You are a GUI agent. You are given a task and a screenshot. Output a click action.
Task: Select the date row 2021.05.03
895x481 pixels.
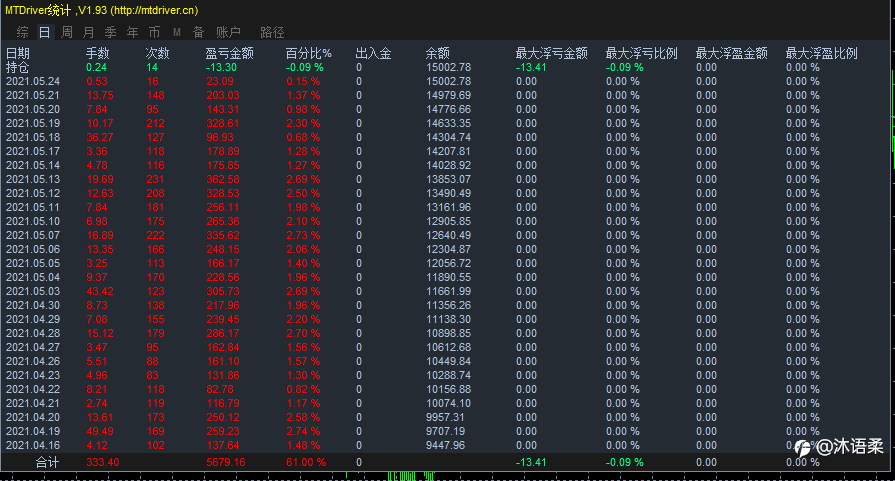[33, 291]
